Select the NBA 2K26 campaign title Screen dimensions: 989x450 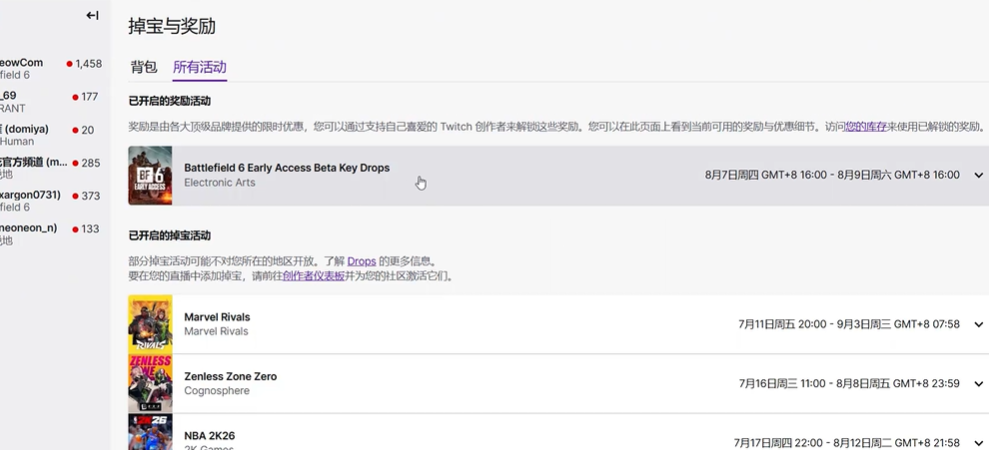click(x=209, y=435)
